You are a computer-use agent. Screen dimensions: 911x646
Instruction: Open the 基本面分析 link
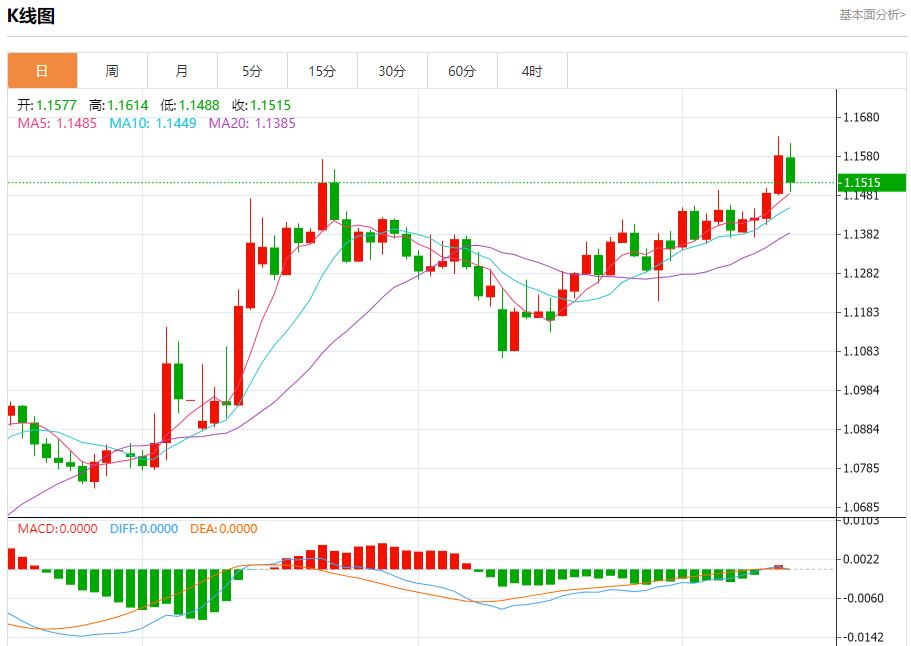(x=871, y=15)
